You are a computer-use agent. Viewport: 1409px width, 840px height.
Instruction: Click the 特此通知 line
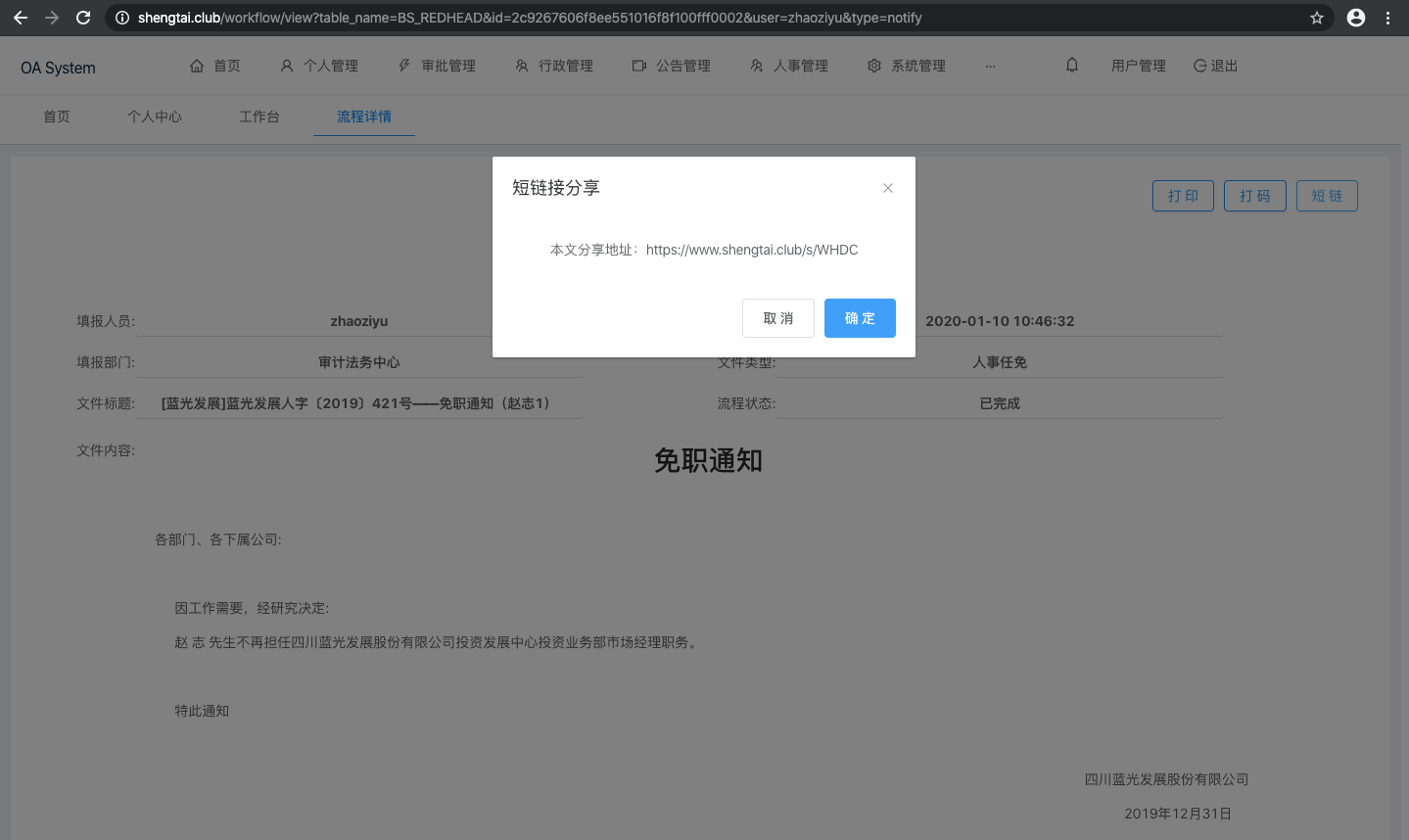[x=202, y=711]
